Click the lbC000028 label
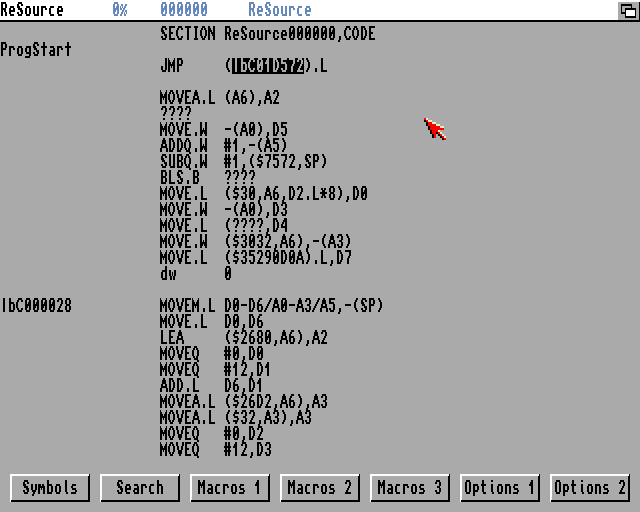640x512 pixels. coord(36,306)
